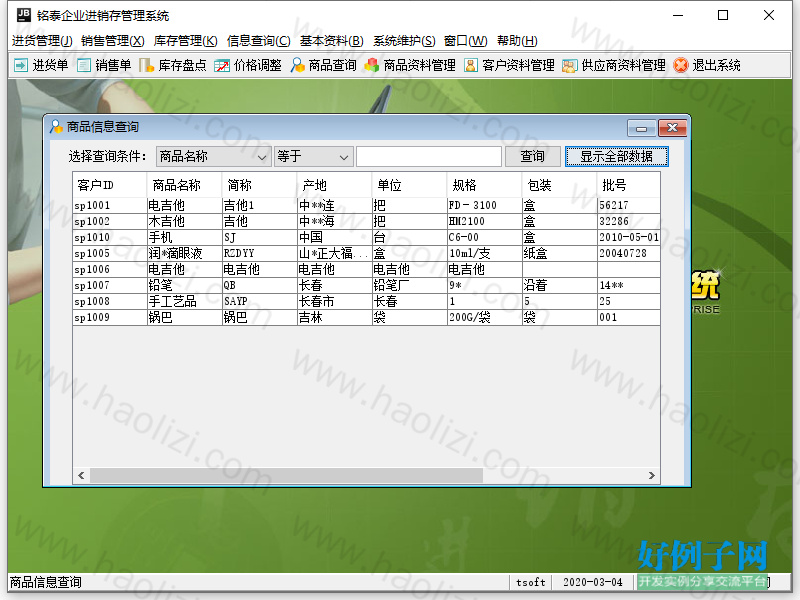Click the 产地 column header
The image size is (800, 600).
335,185
